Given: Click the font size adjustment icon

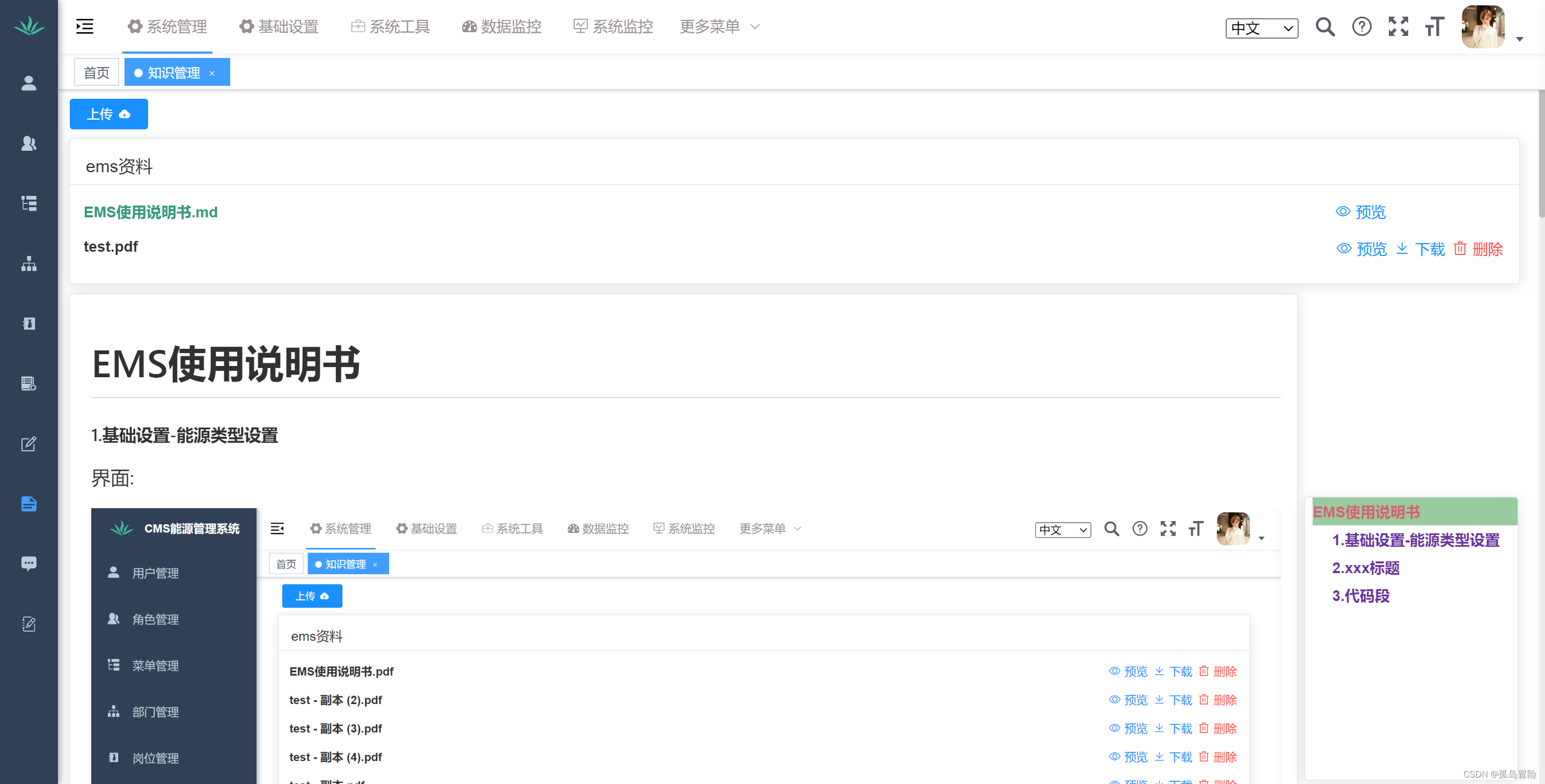Looking at the screenshot, I should 1434,27.
